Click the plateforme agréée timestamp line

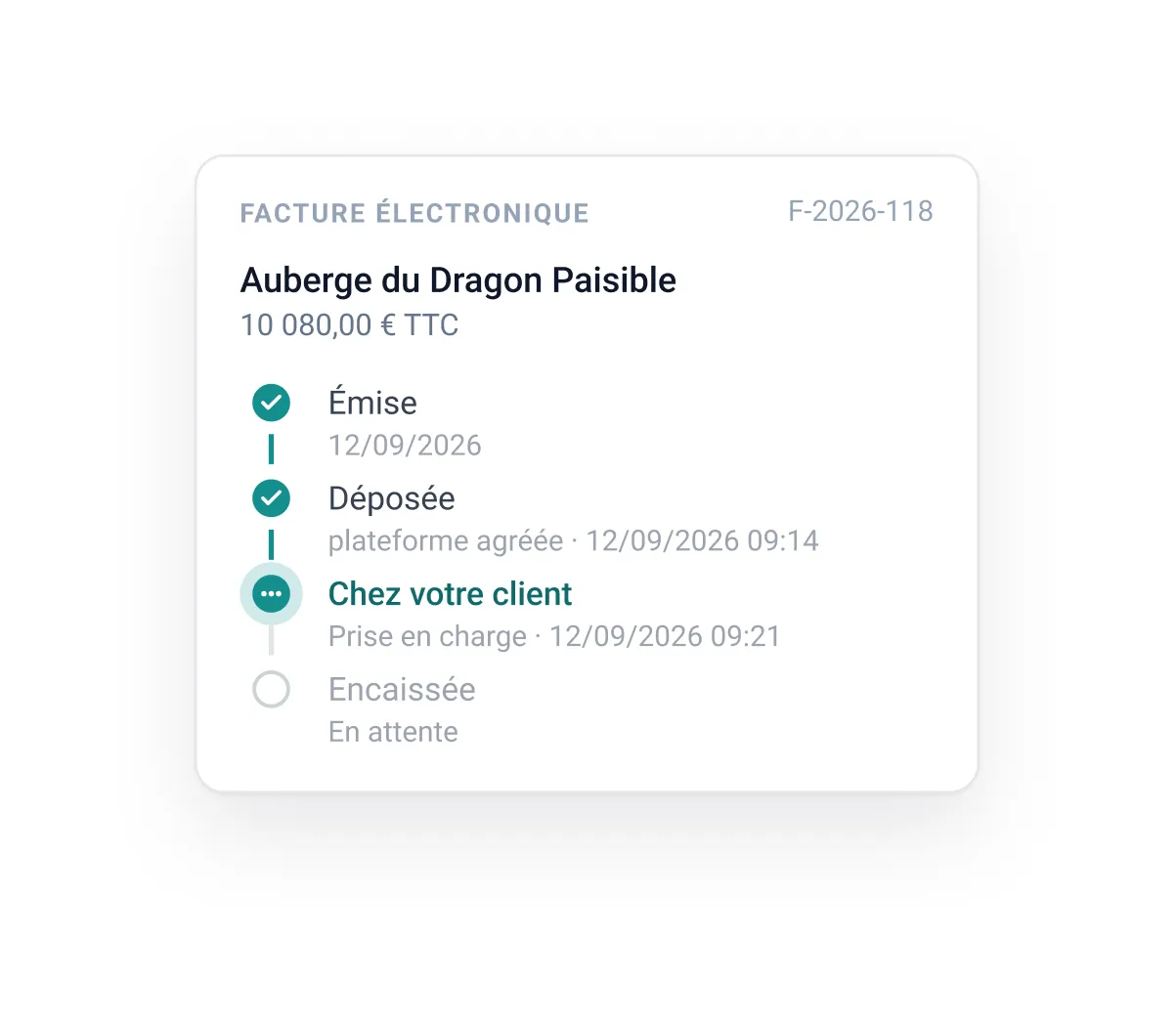click(573, 541)
